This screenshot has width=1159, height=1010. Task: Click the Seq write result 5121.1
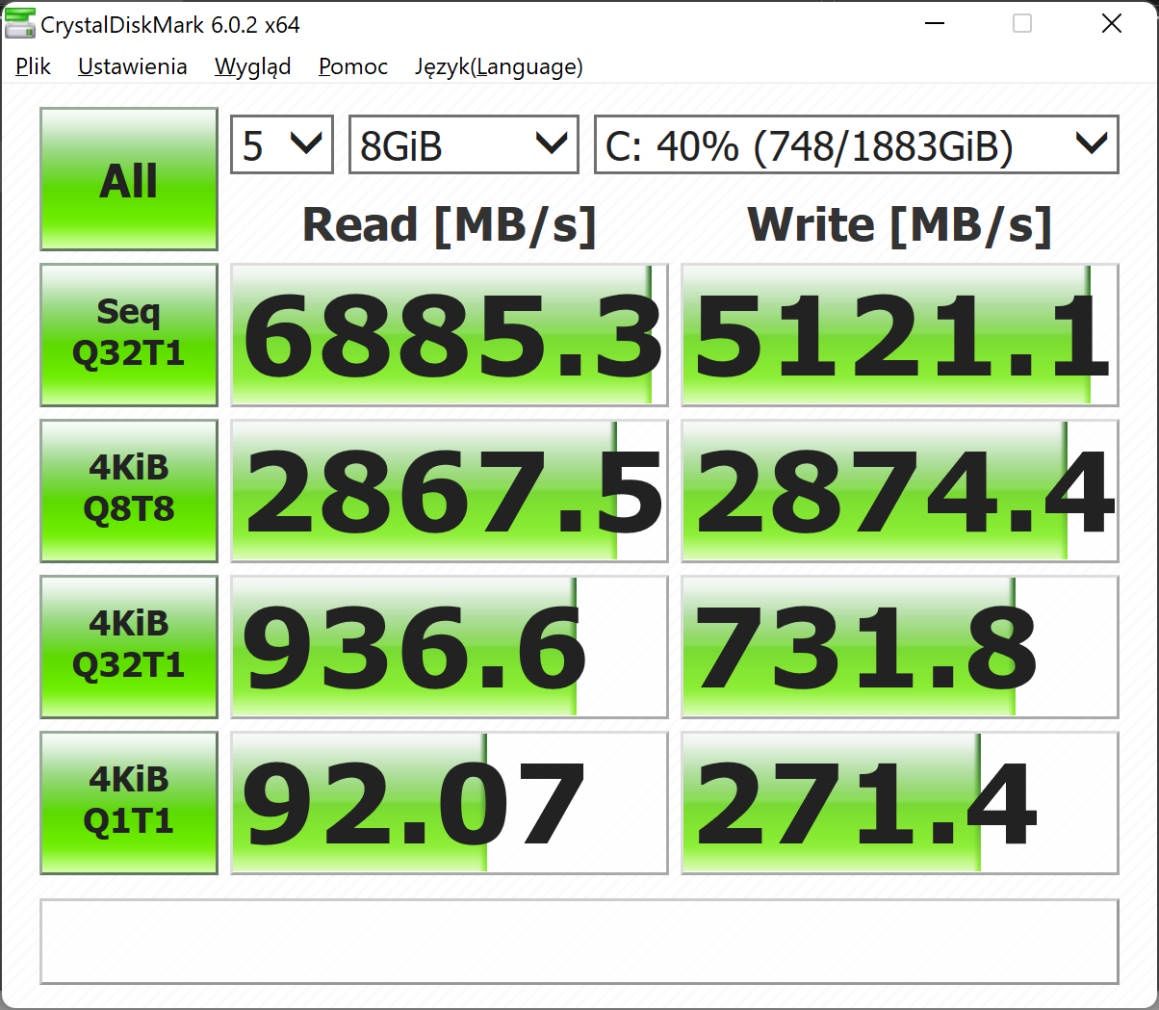point(900,335)
